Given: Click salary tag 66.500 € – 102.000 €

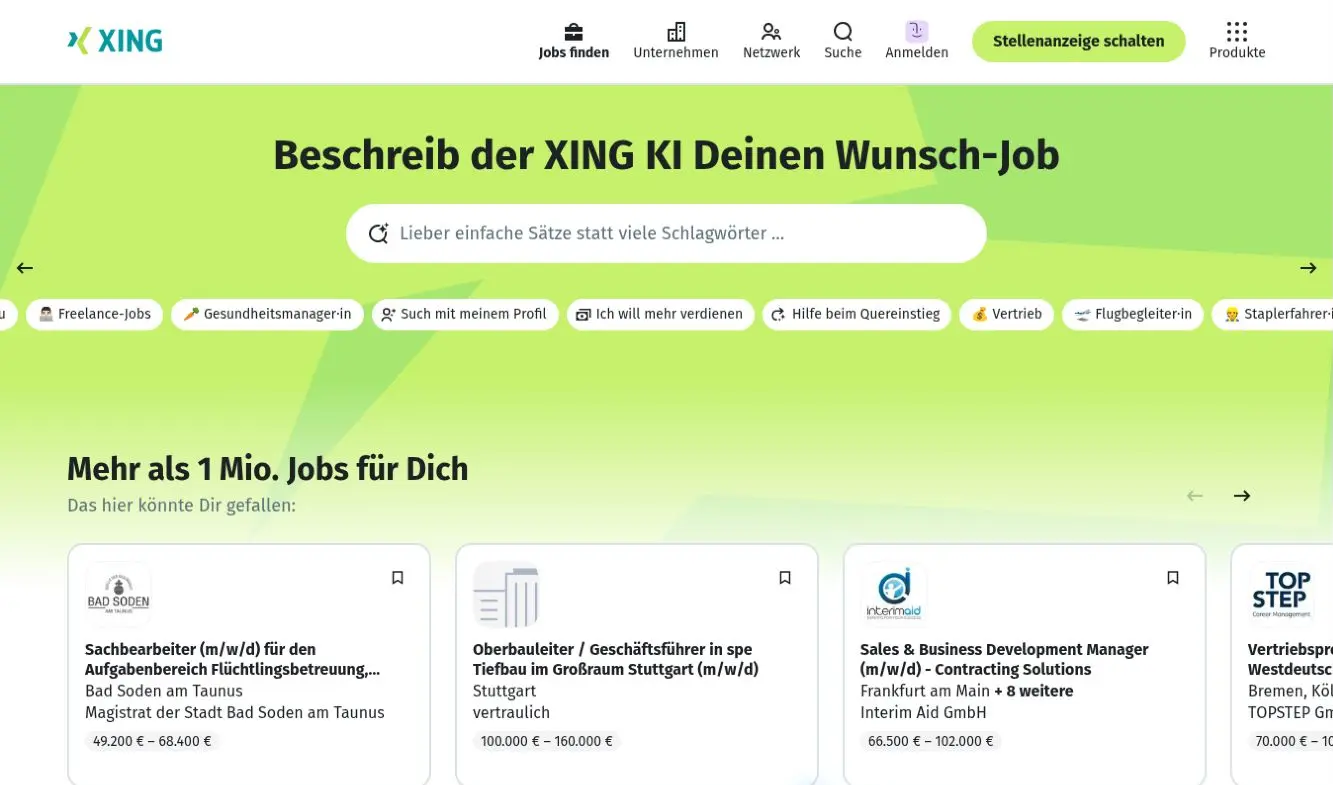Looking at the screenshot, I should 931,741.
